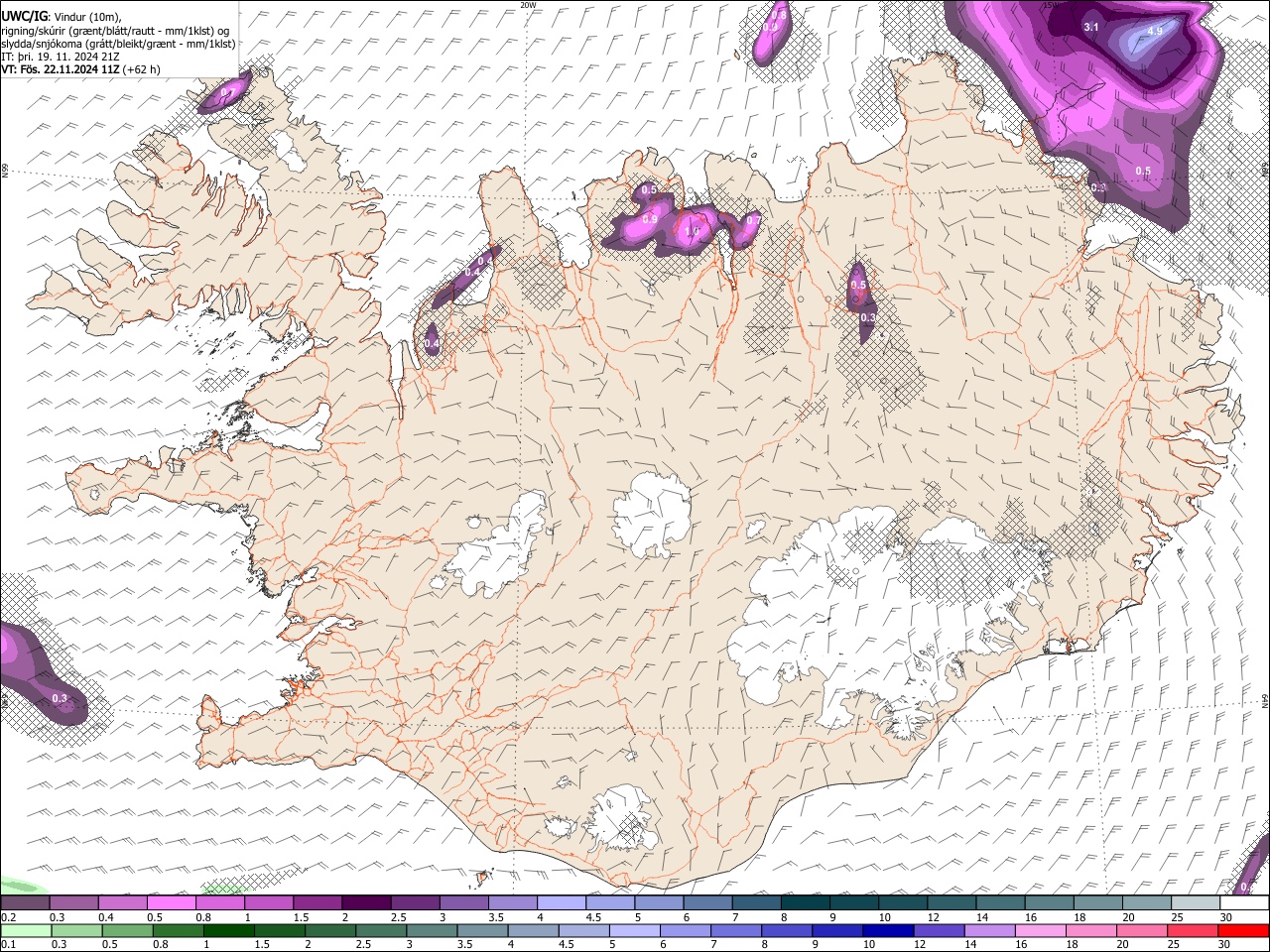Screen dimensions: 1270x952
Task: Click the 20W longitude label
Action: [x=528, y=5]
